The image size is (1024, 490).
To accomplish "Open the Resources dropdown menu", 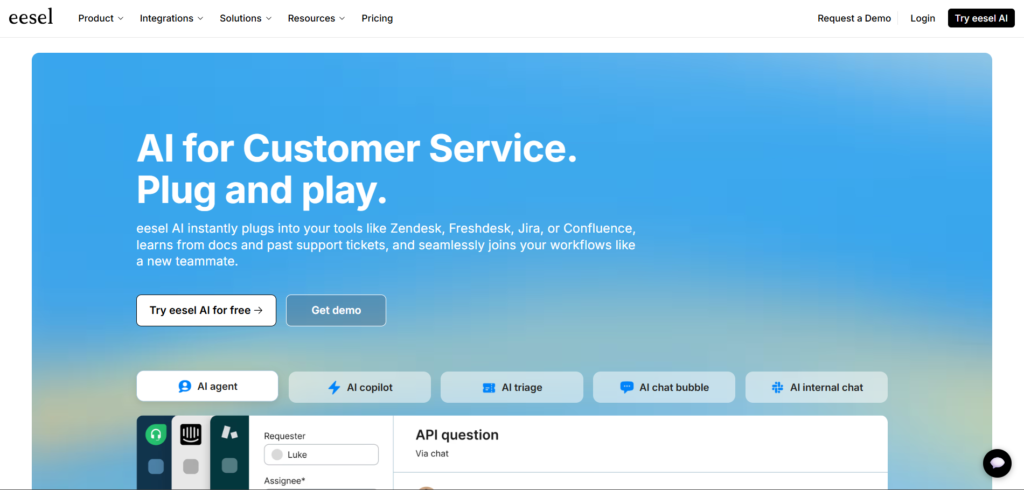I will coord(316,18).
